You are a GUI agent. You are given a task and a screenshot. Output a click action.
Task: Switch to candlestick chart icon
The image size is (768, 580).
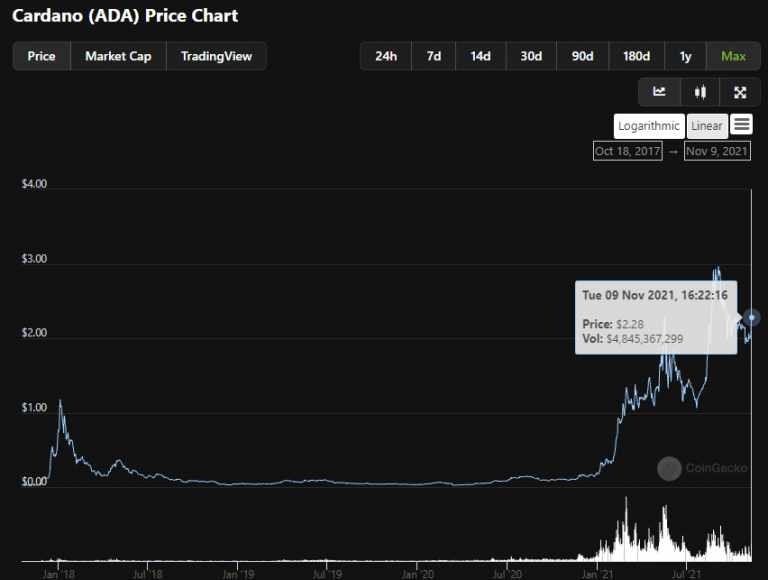[x=700, y=92]
